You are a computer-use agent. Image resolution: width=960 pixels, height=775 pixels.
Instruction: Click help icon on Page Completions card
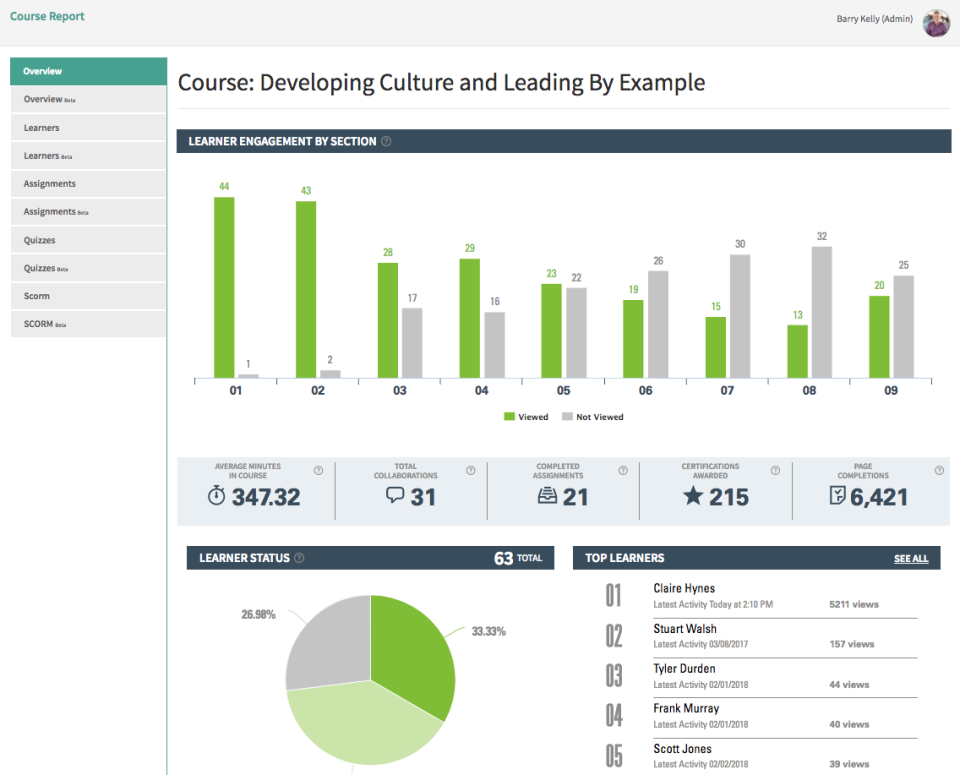point(939,470)
